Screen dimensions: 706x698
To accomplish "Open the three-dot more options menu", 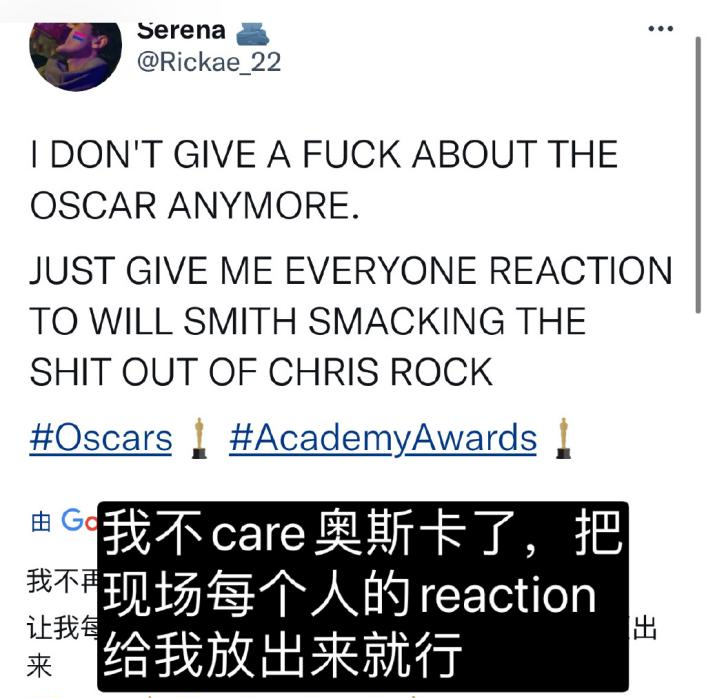I will [661, 29].
